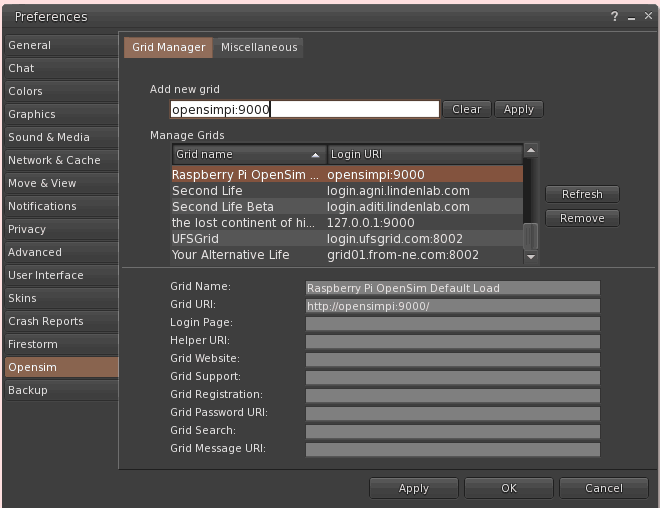Image resolution: width=660 pixels, height=508 pixels.
Task: Open the Network & Cache section
Action: (61, 160)
